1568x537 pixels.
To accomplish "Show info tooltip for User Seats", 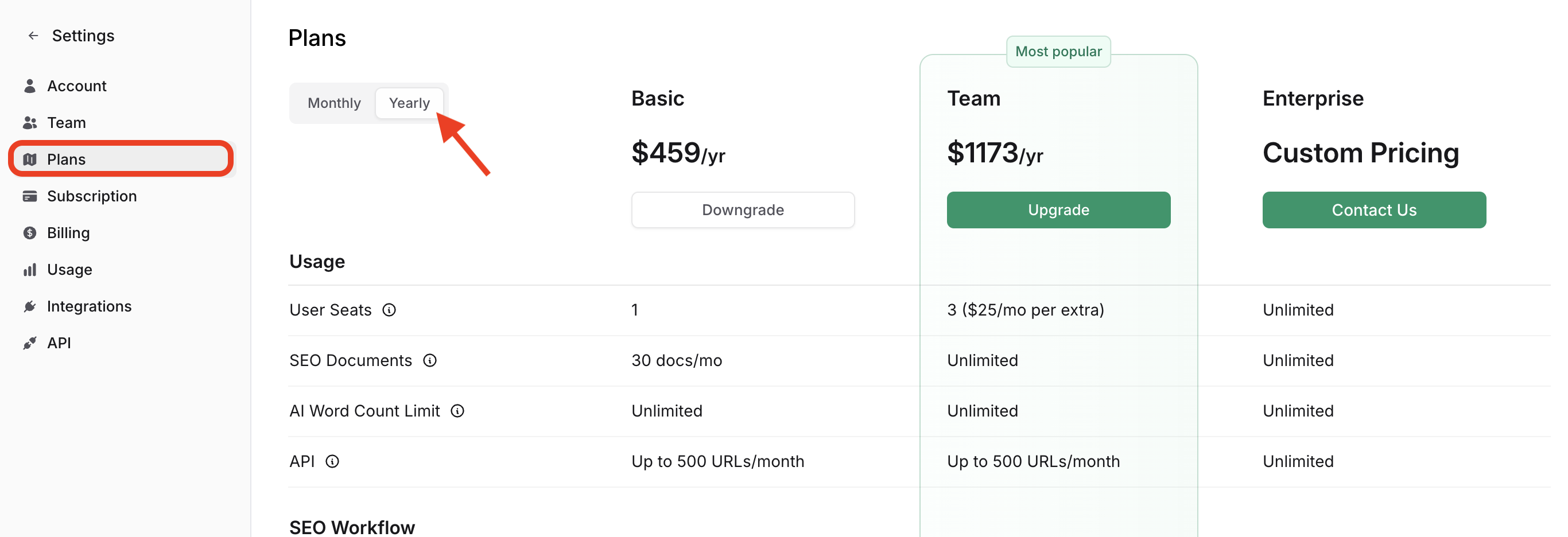I will click(389, 310).
